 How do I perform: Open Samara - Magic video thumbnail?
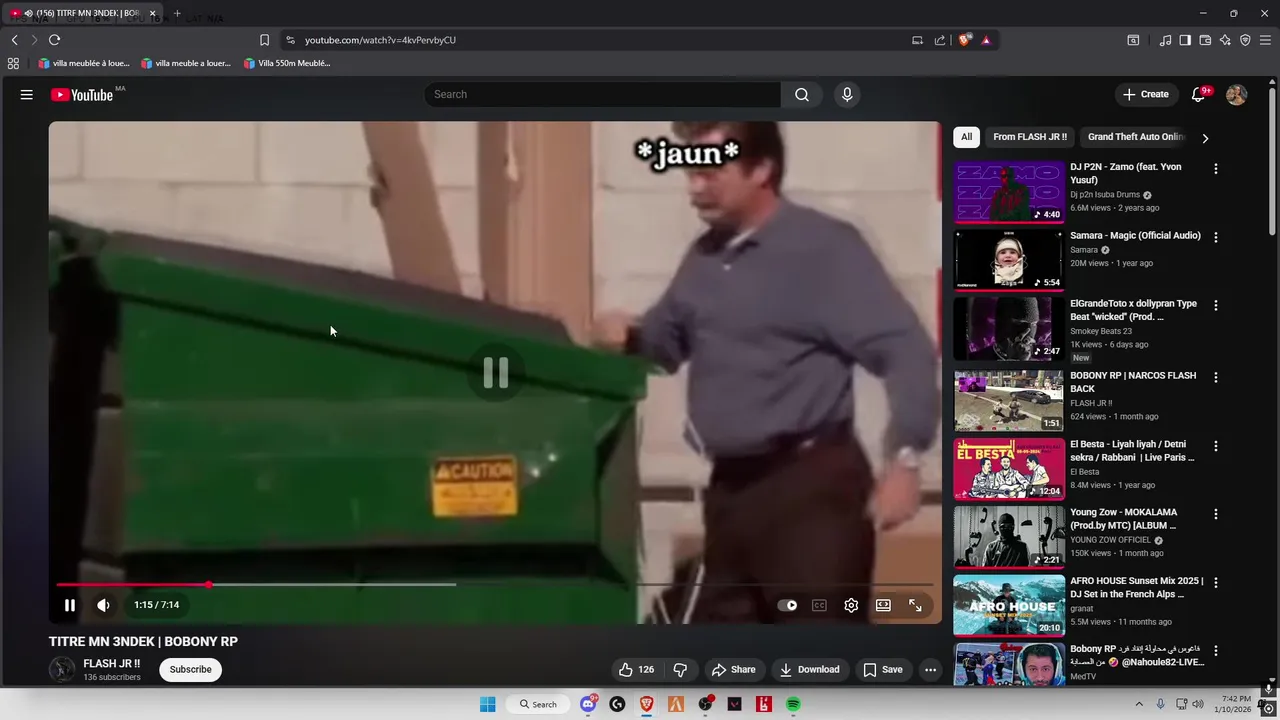point(1008,260)
